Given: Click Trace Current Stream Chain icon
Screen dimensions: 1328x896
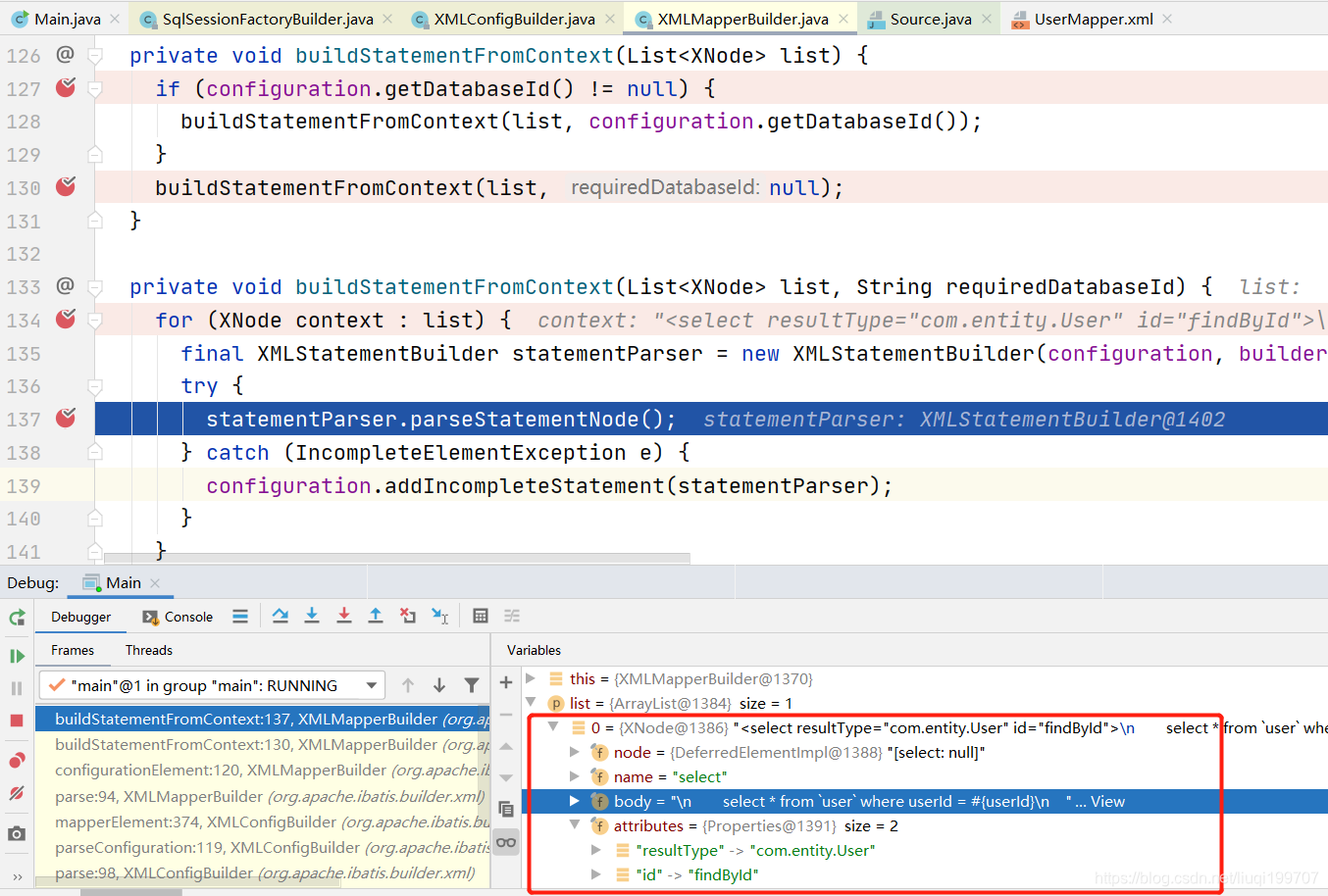Looking at the screenshot, I should coord(512,616).
